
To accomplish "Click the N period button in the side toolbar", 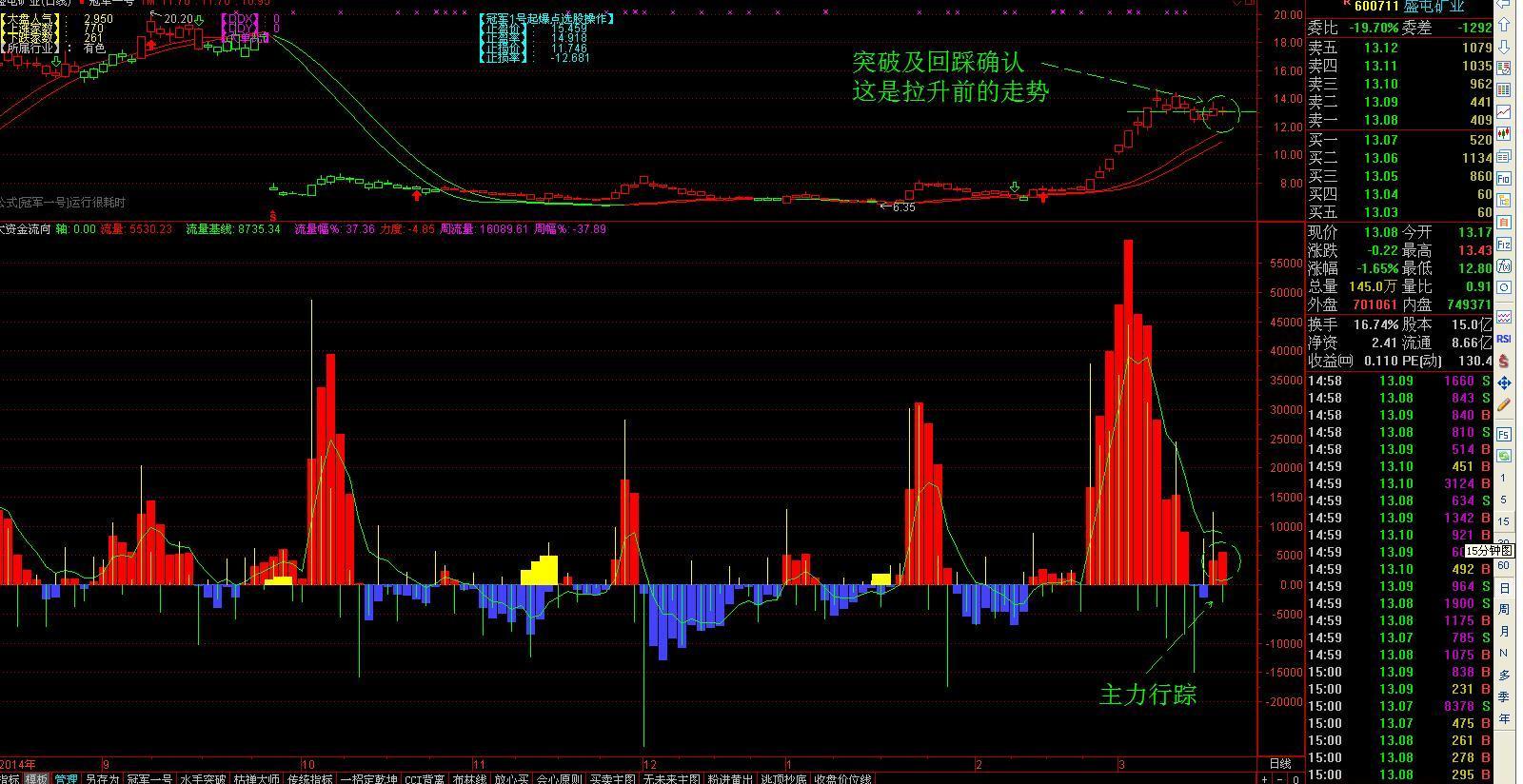I will click(1504, 653).
